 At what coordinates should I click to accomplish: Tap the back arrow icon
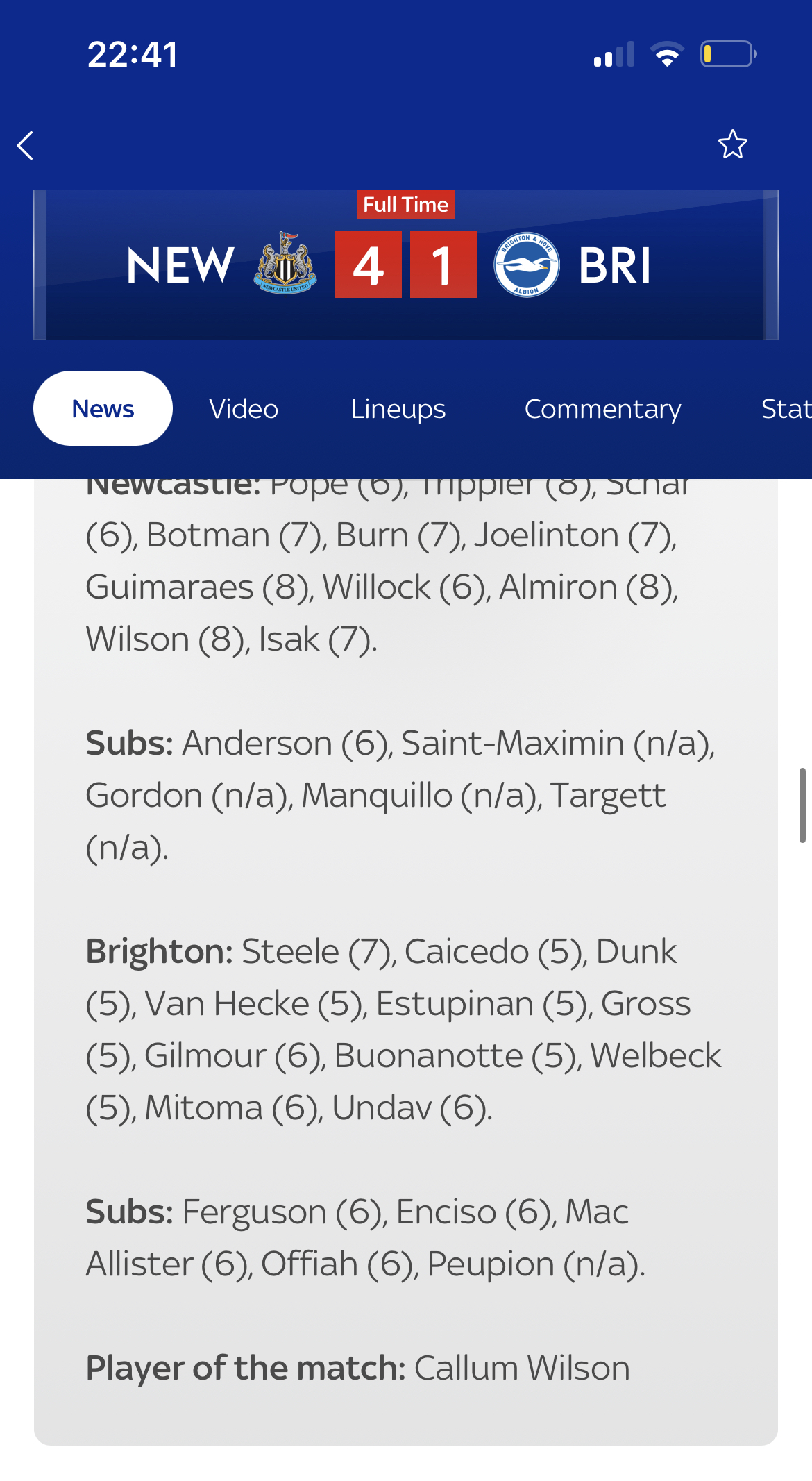[x=26, y=146]
